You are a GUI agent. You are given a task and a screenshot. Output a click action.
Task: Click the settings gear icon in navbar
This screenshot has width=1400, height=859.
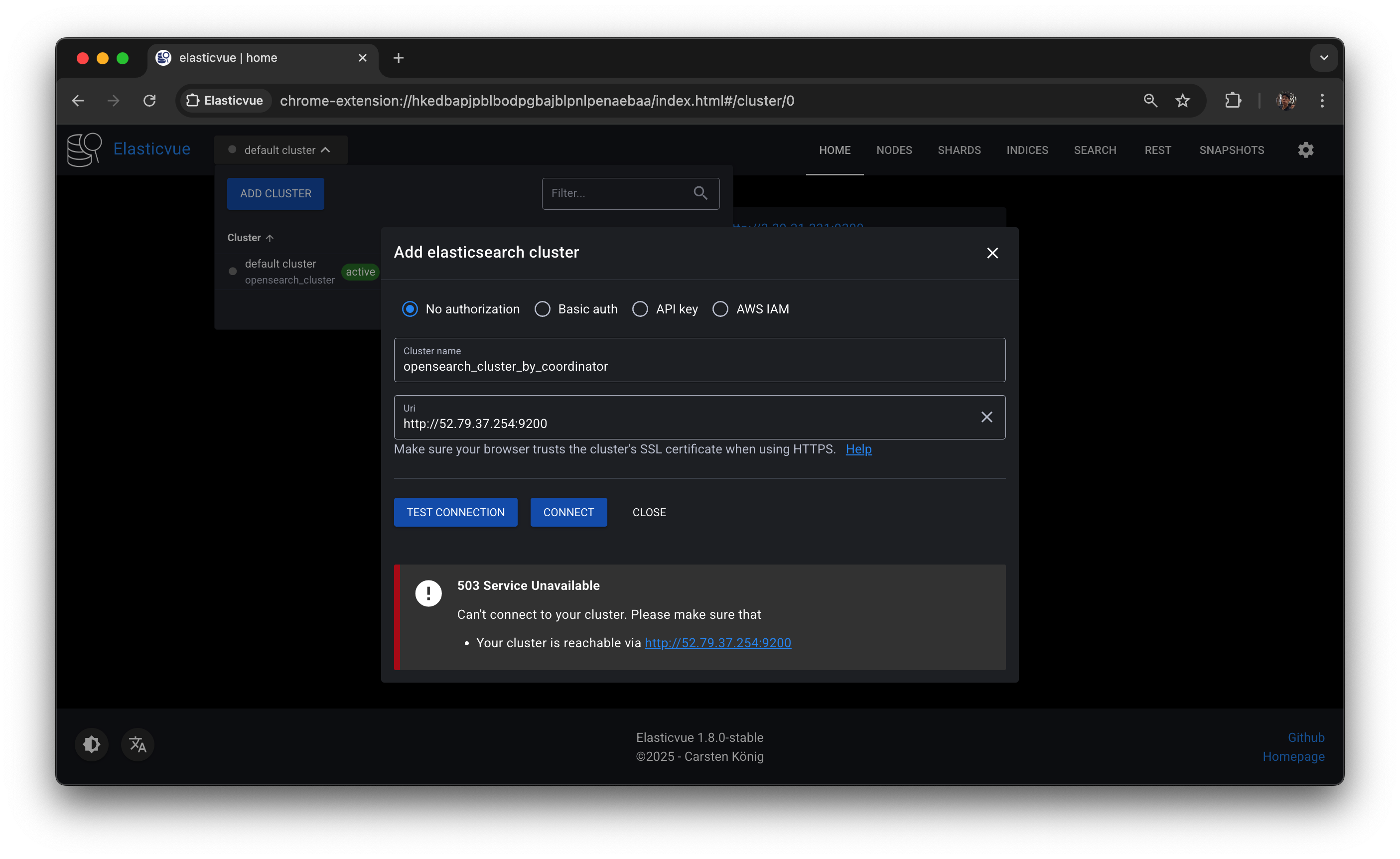(1305, 150)
